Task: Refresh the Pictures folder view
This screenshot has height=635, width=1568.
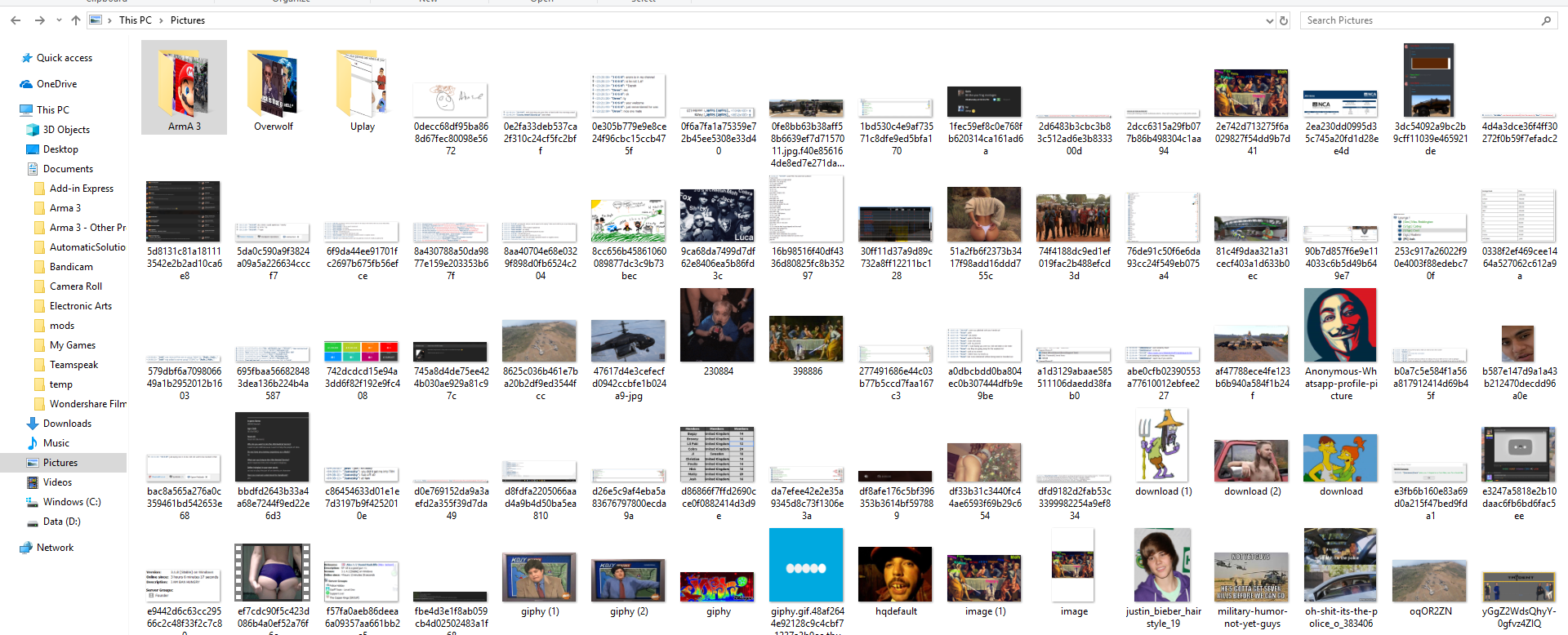Action: tap(1284, 20)
